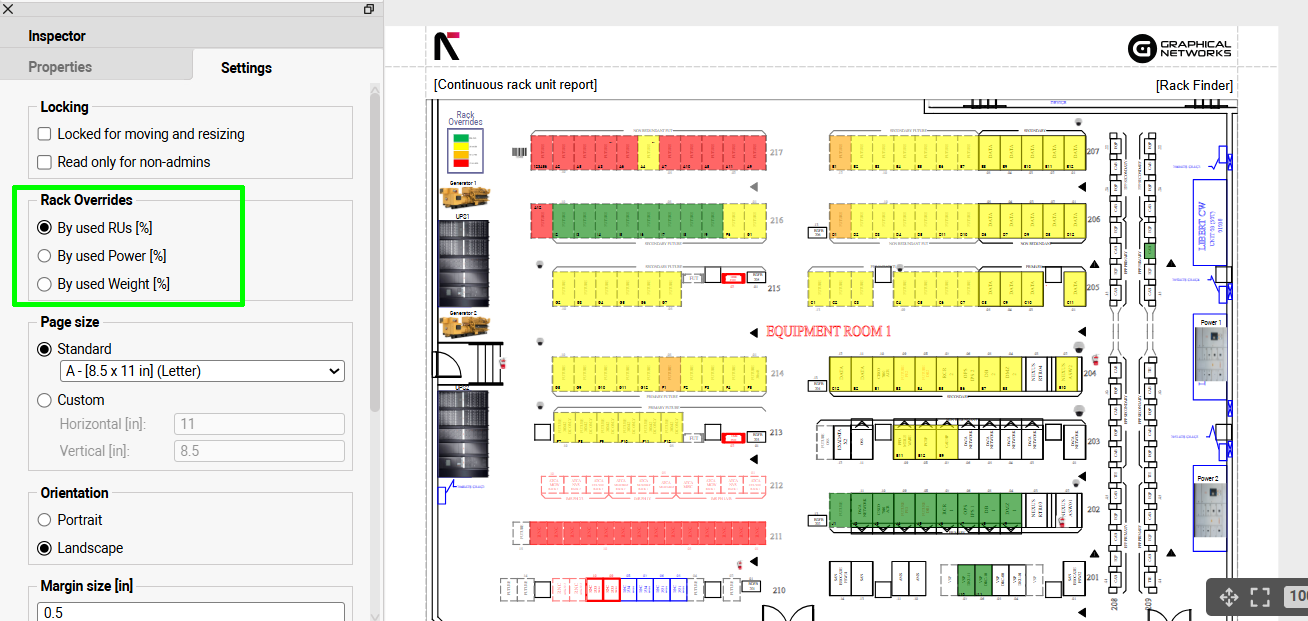Open the Settings tab
1308x621 pixels.
coord(246,68)
